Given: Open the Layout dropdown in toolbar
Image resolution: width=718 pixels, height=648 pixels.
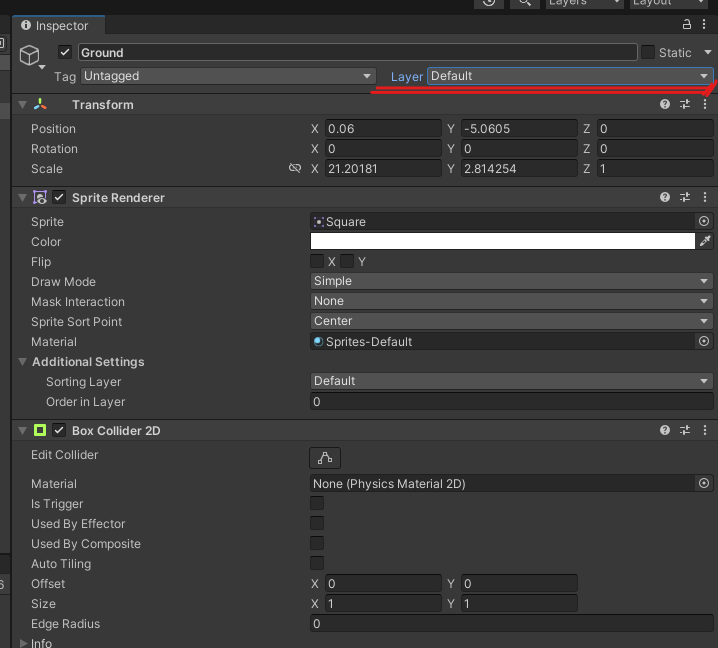Looking at the screenshot, I should click(x=669, y=3).
